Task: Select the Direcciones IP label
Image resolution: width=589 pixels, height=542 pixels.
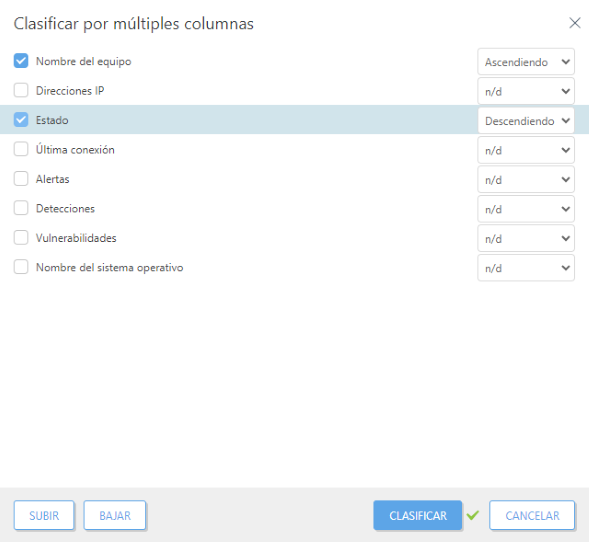Action: [x=70, y=91]
